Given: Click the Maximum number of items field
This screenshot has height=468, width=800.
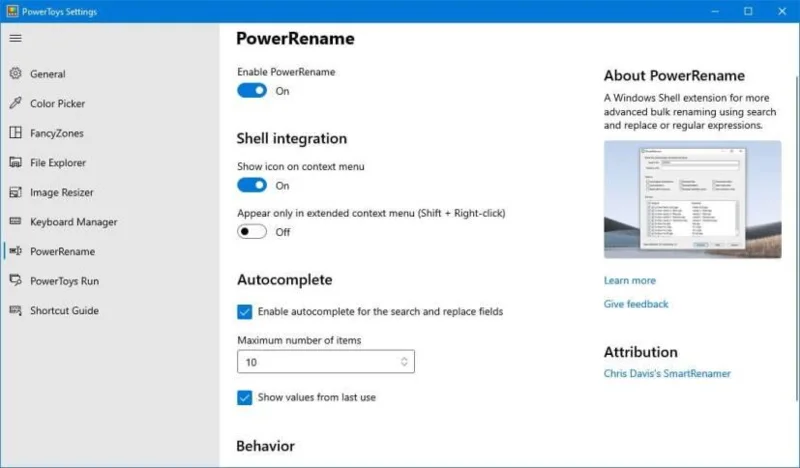Looking at the screenshot, I should click(326, 361).
